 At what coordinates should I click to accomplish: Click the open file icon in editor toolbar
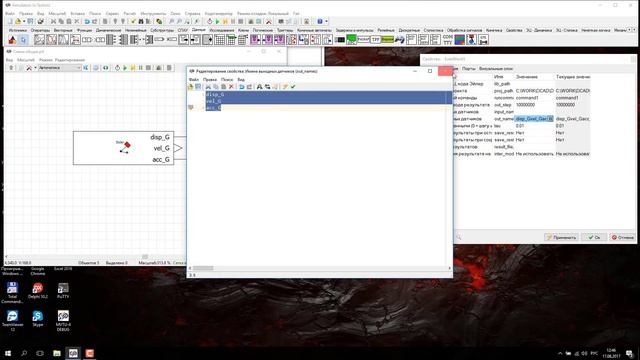(x=190, y=87)
